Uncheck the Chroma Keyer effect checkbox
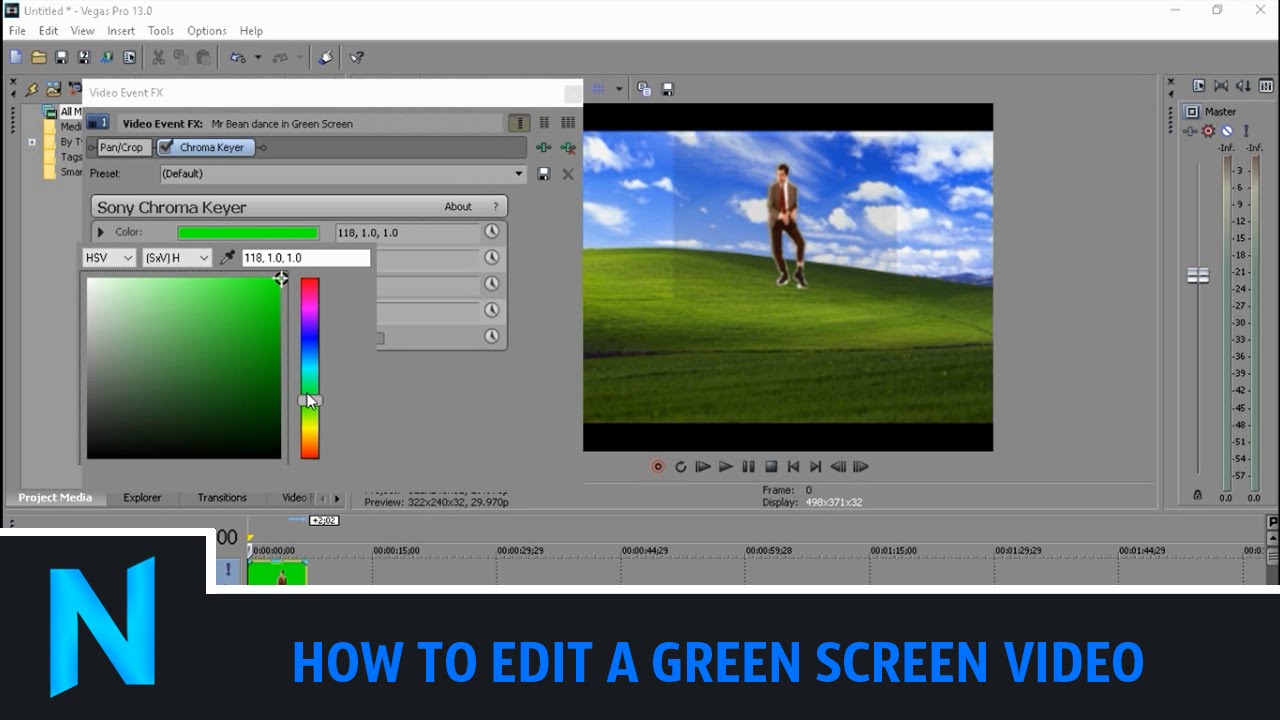 167,148
